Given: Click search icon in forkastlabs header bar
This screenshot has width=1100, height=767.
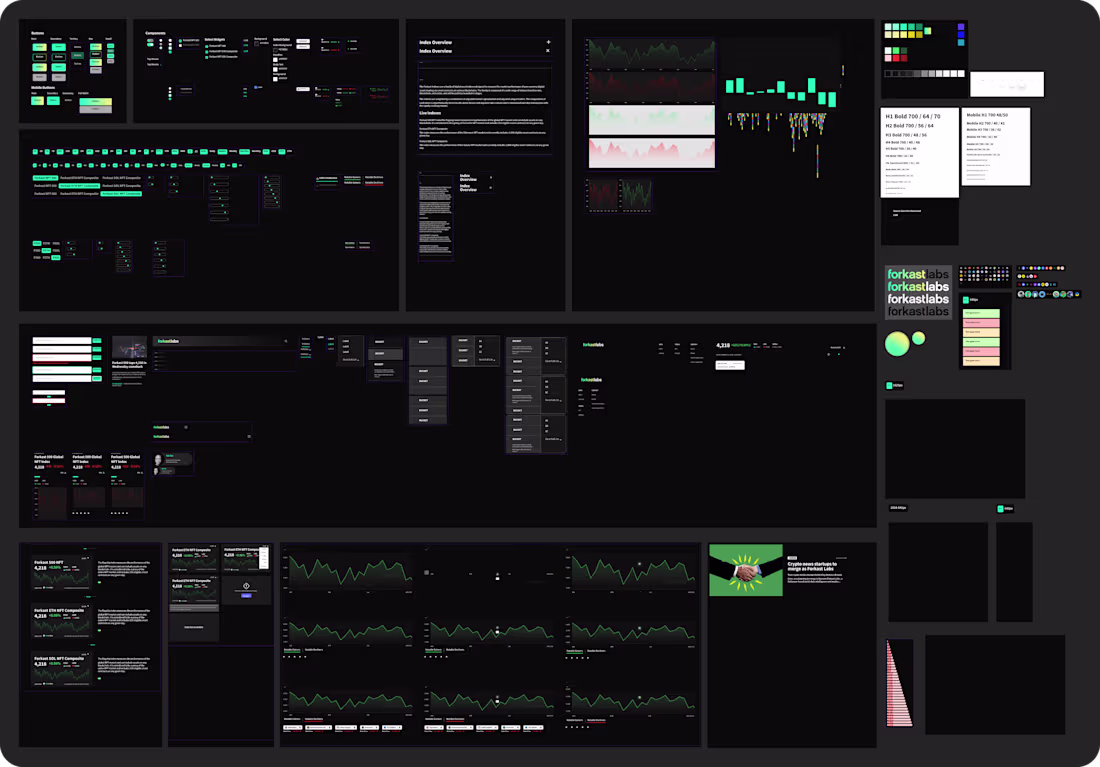Looking at the screenshot, I should tap(286, 341).
